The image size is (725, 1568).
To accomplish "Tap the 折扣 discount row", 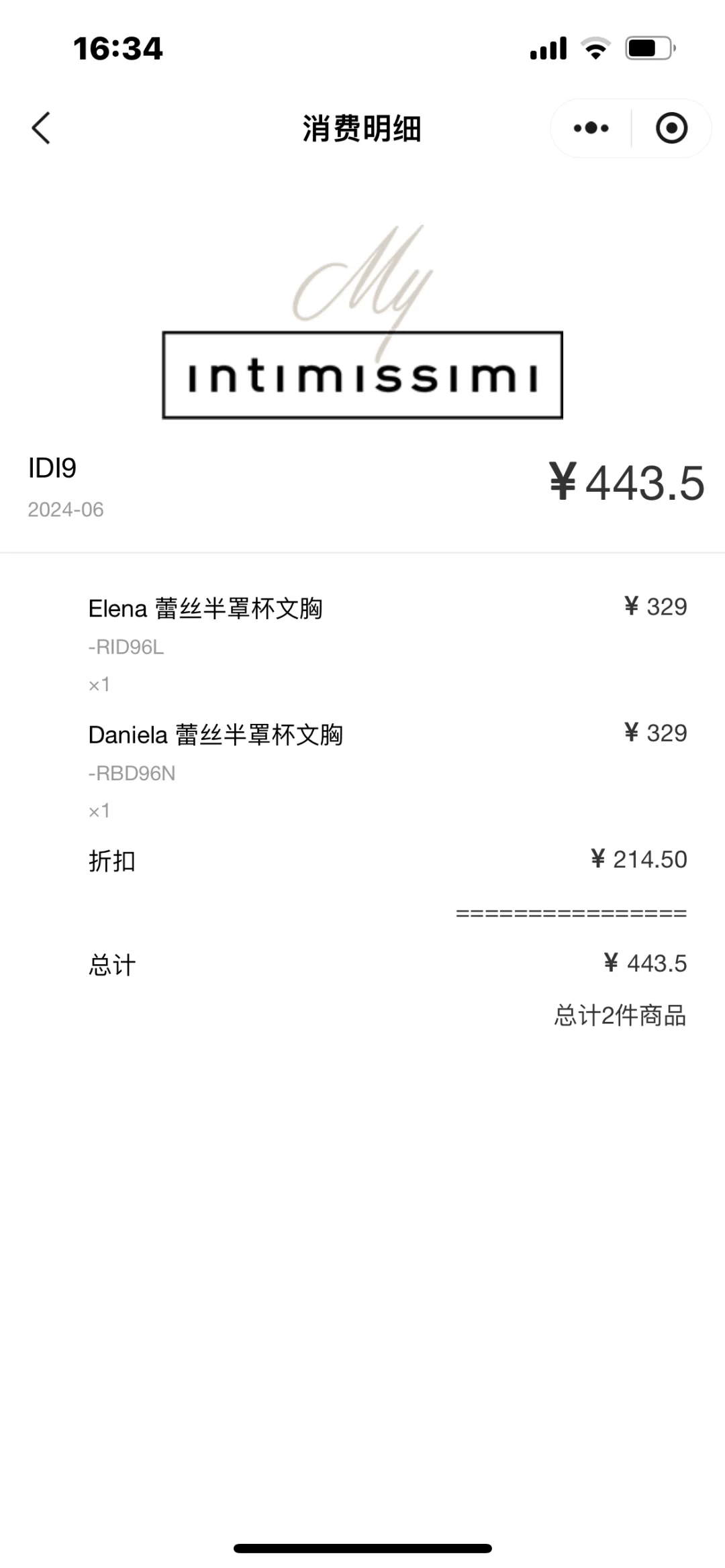I will tap(388, 860).
